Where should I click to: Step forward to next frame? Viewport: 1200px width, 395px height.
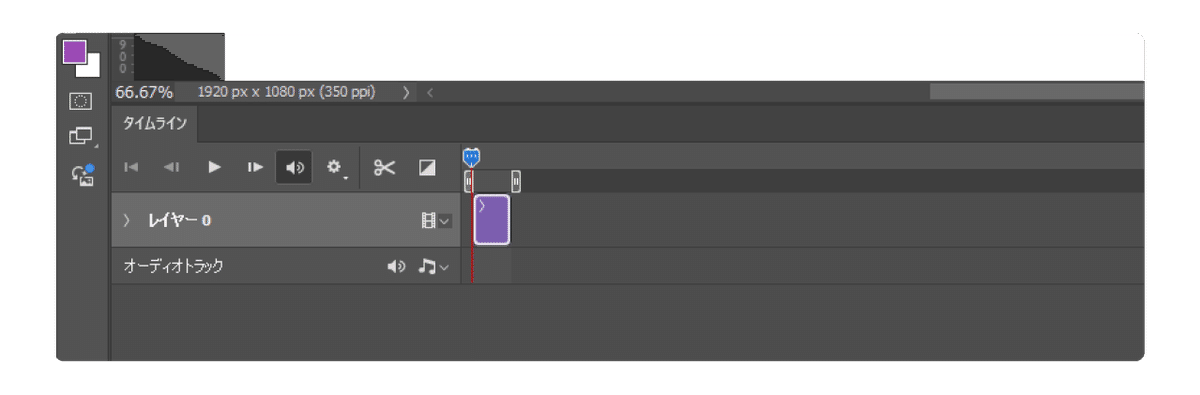[255, 168]
